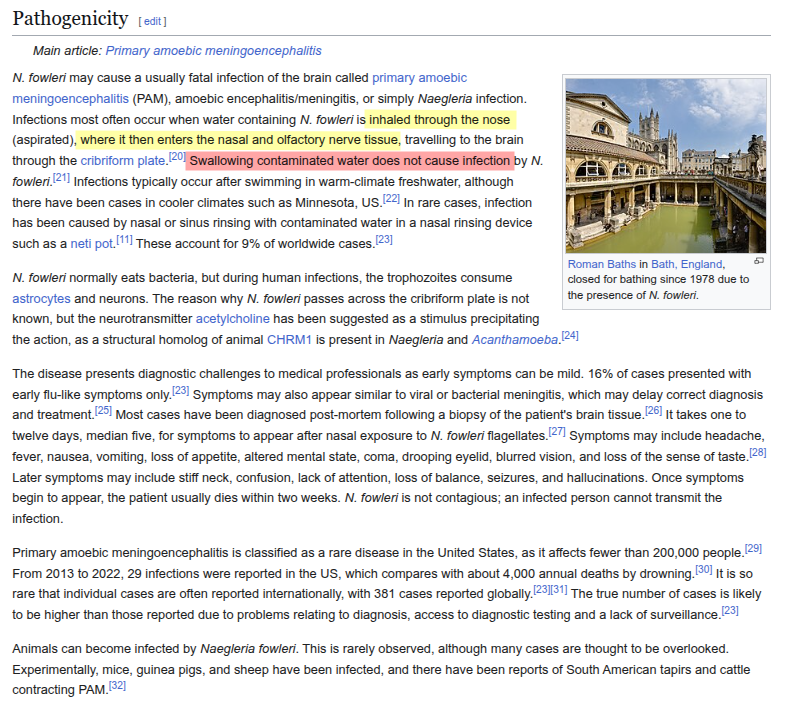Click the Pathogenicity section heading
Screen dimensions: 785x717
click(x=70, y=19)
